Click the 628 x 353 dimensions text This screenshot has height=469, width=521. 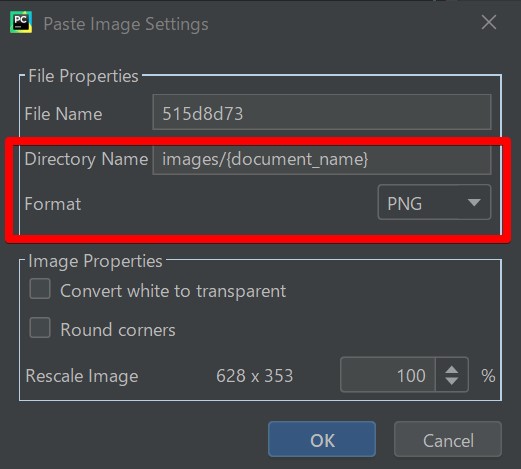click(x=255, y=376)
